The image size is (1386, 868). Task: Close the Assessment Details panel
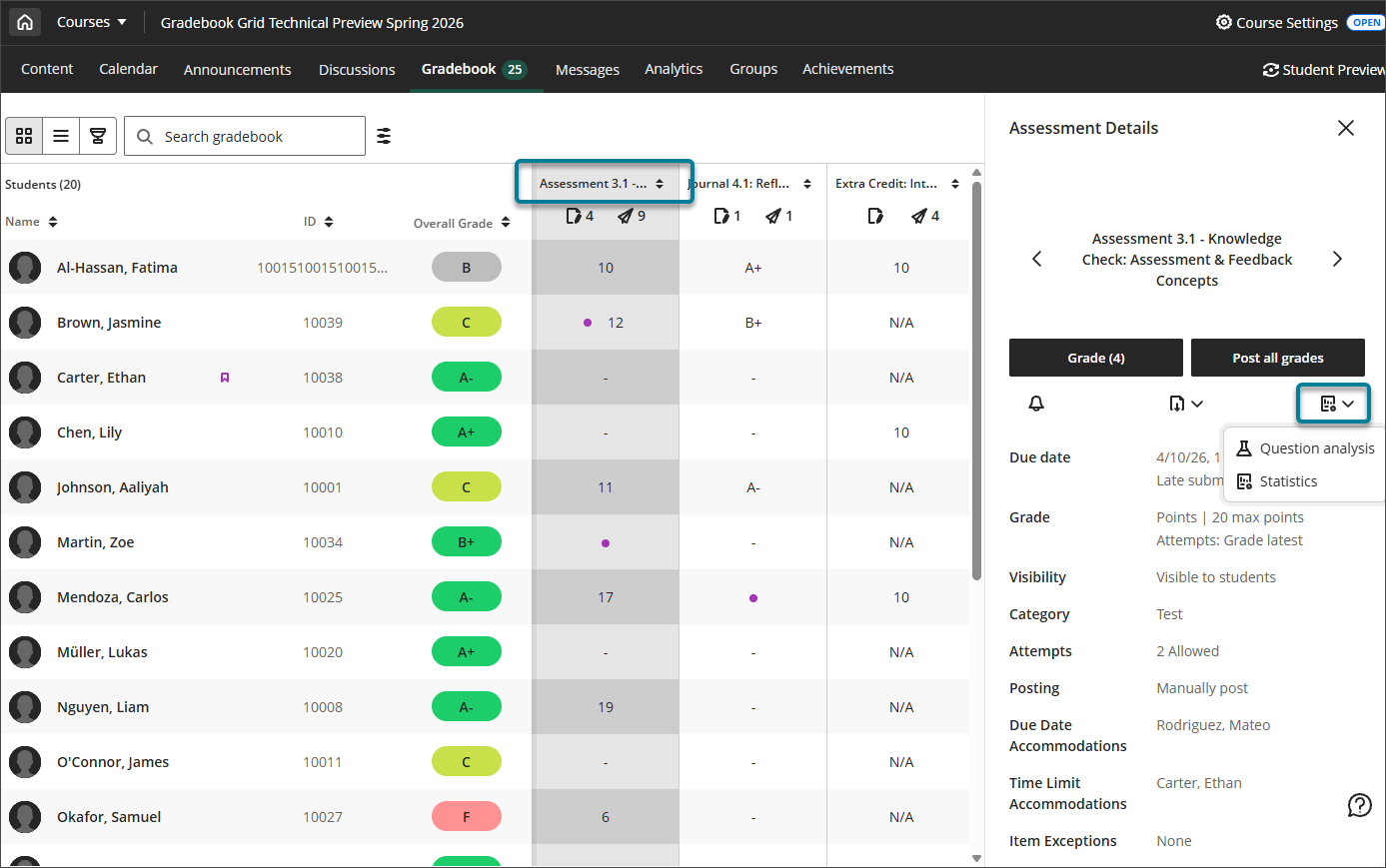click(1346, 128)
